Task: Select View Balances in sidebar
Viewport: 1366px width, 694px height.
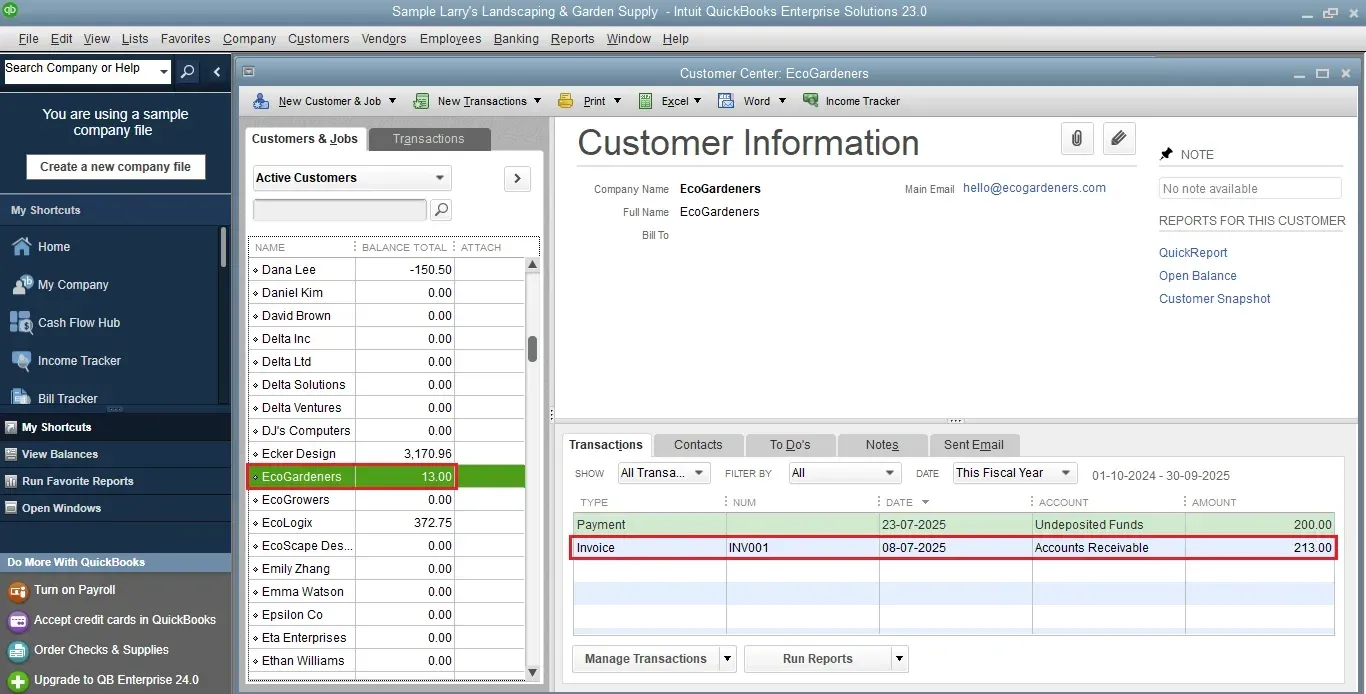Action: click(x=60, y=454)
